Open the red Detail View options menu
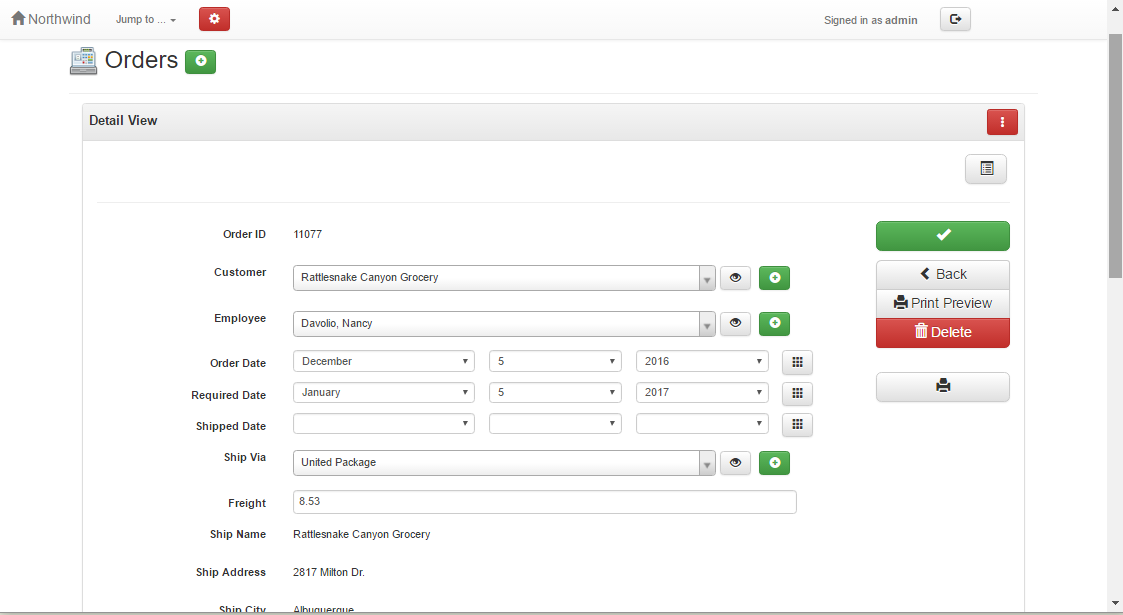The width and height of the screenshot is (1123, 615). [1002, 122]
